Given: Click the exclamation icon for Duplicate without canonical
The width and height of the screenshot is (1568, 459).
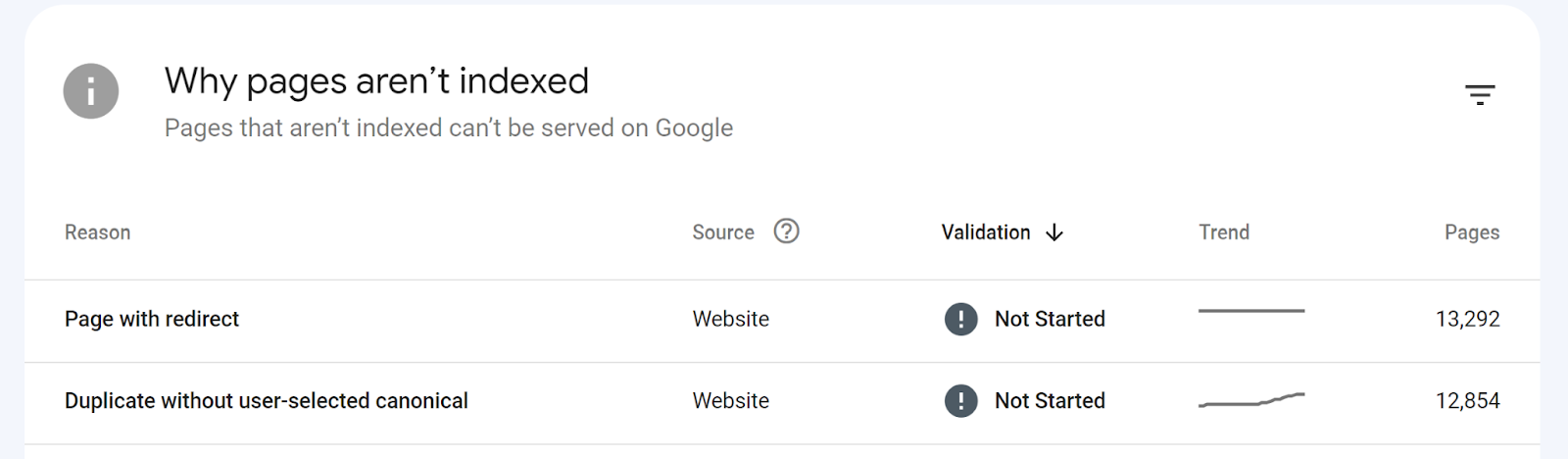Looking at the screenshot, I should pos(960,401).
